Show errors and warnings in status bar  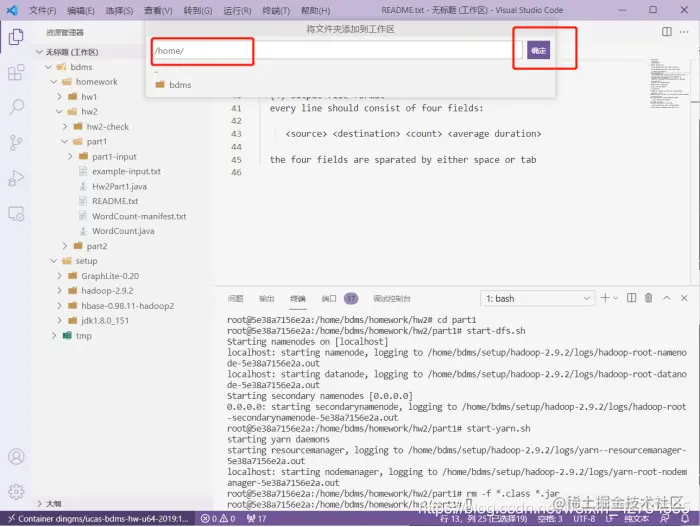pos(218,519)
